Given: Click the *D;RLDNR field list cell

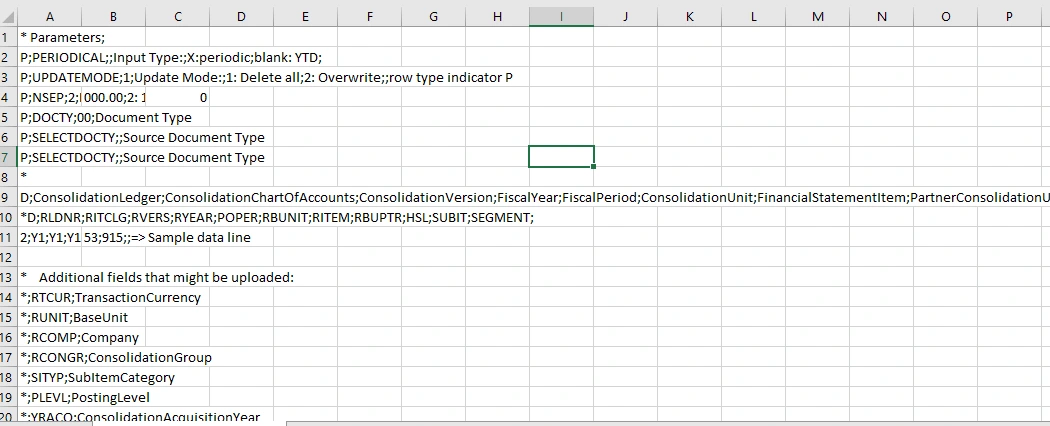Looking at the screenshot, I should point(49,217).
